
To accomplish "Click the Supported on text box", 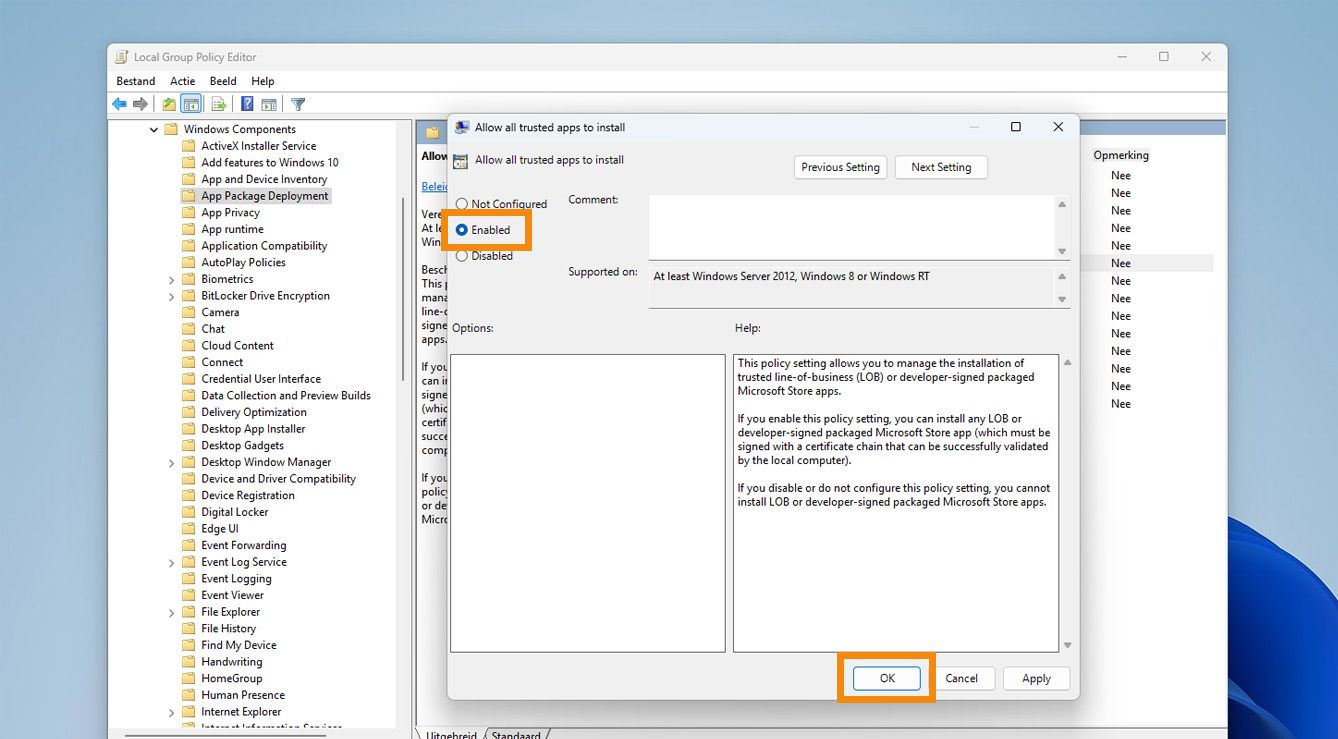I will point(852,286).
